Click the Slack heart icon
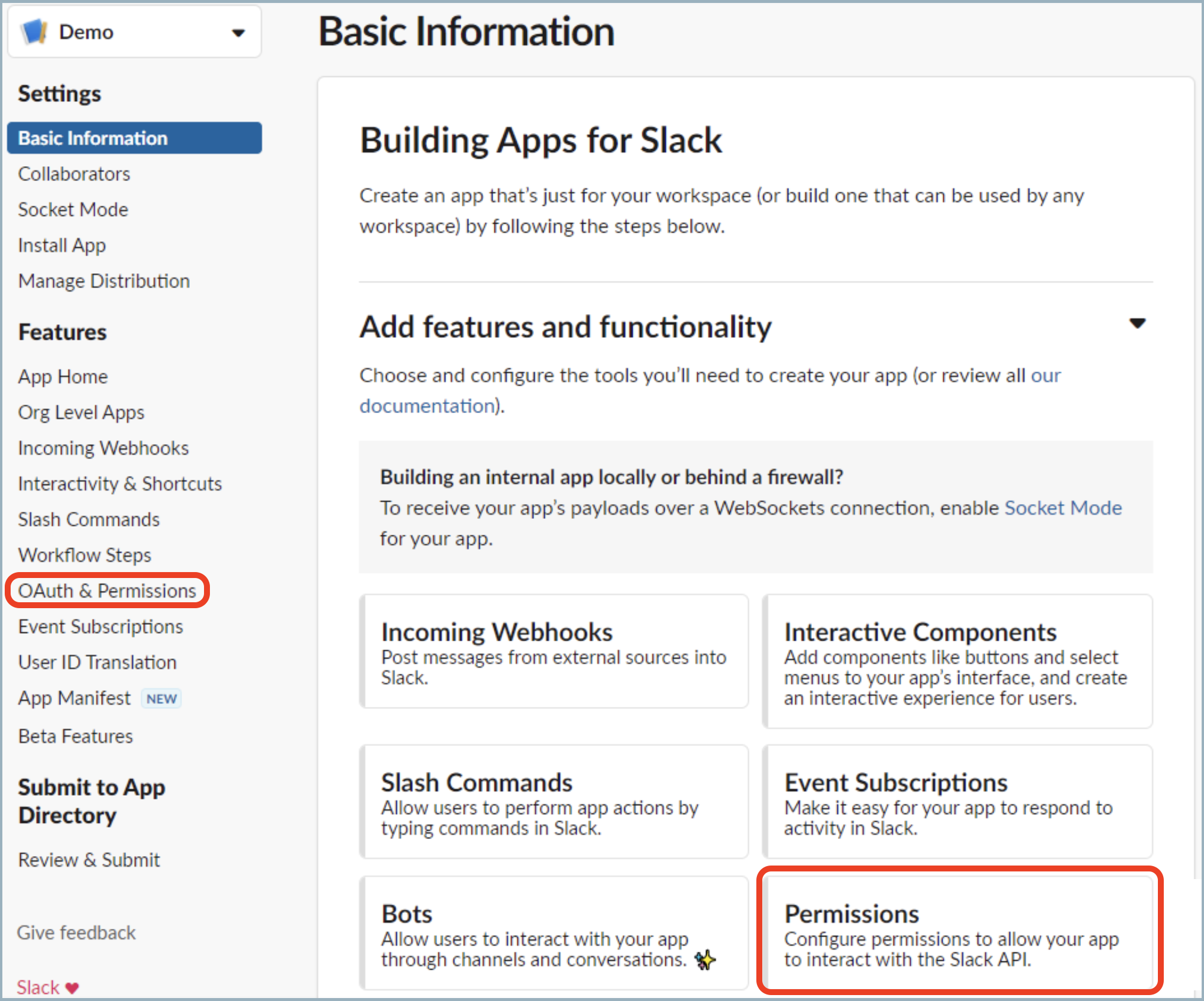The width and height of the screenshot is (1204, 1001). (x=72, y=988)
